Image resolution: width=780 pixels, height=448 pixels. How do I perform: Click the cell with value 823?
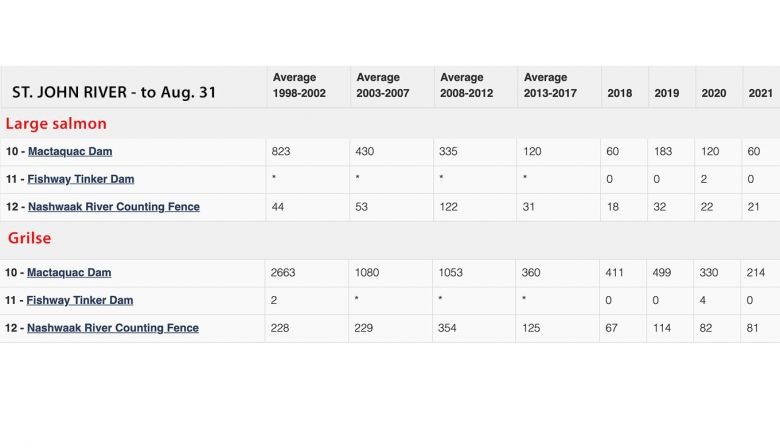[280, 152]
